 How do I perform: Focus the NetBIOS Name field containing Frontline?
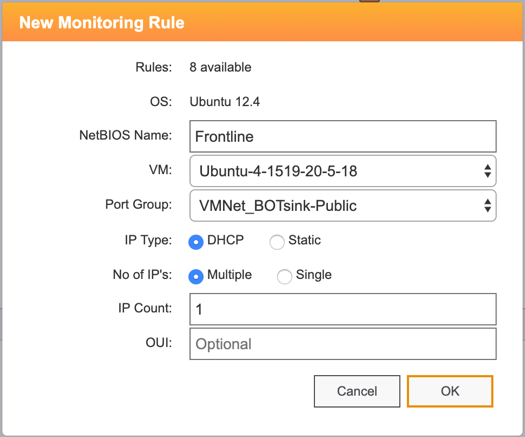point(343,136)
